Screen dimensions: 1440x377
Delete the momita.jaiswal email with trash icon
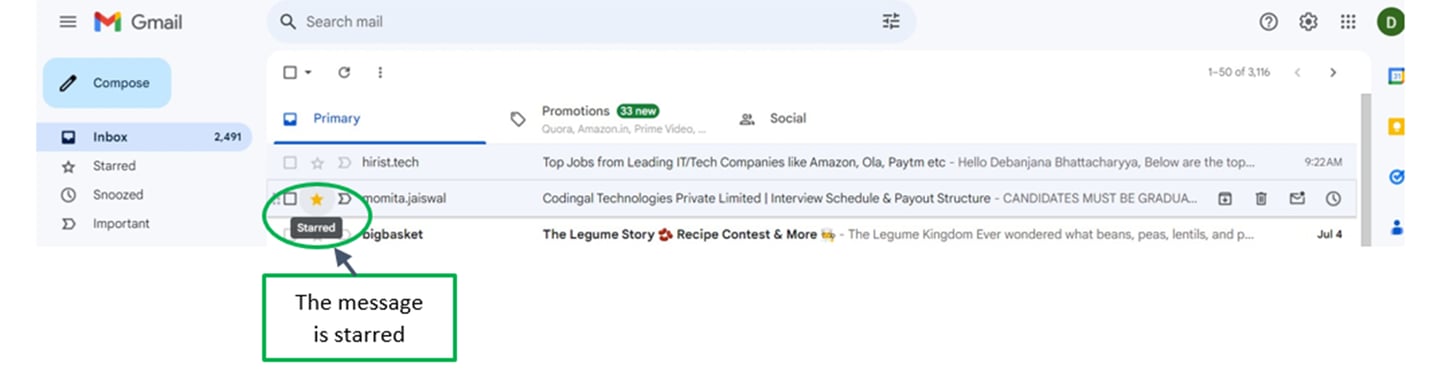coord(1261,199)
